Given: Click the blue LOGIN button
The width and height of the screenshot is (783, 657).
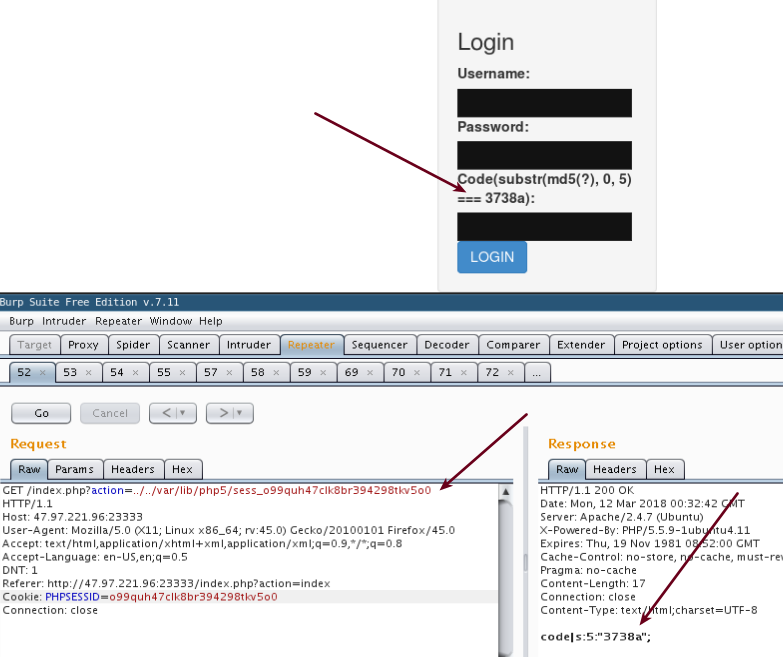Looking at the screenshot, I should (x=492, y=257).
